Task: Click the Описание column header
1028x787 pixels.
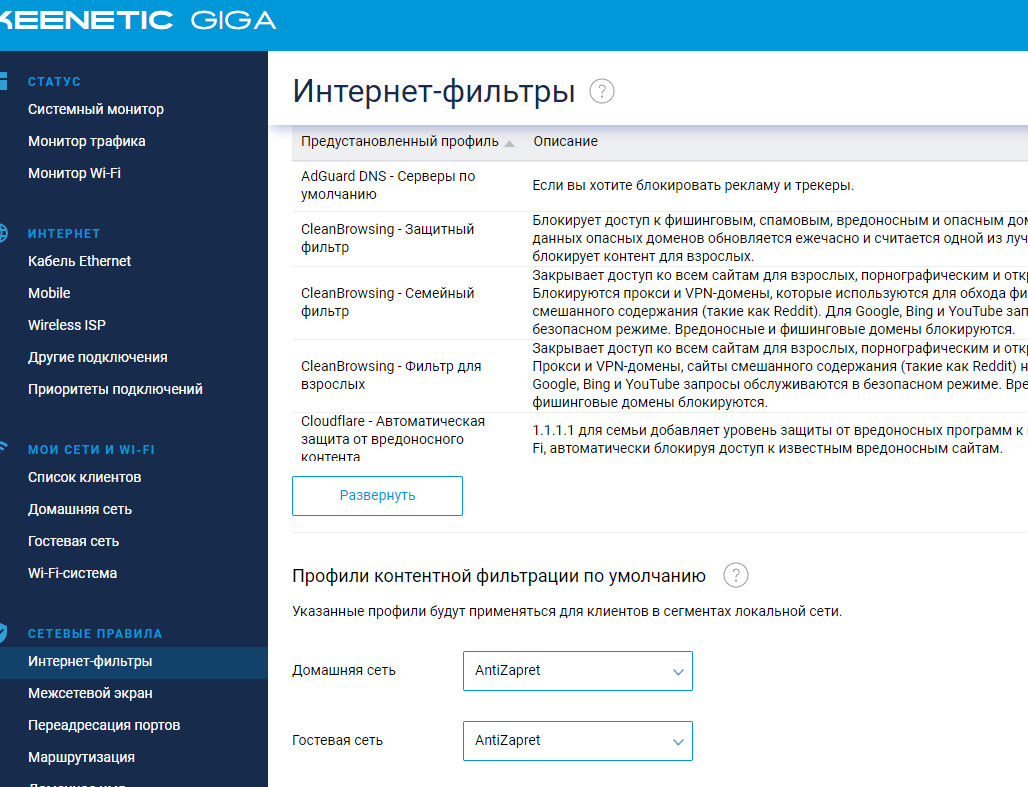Action: pos(566,142)
